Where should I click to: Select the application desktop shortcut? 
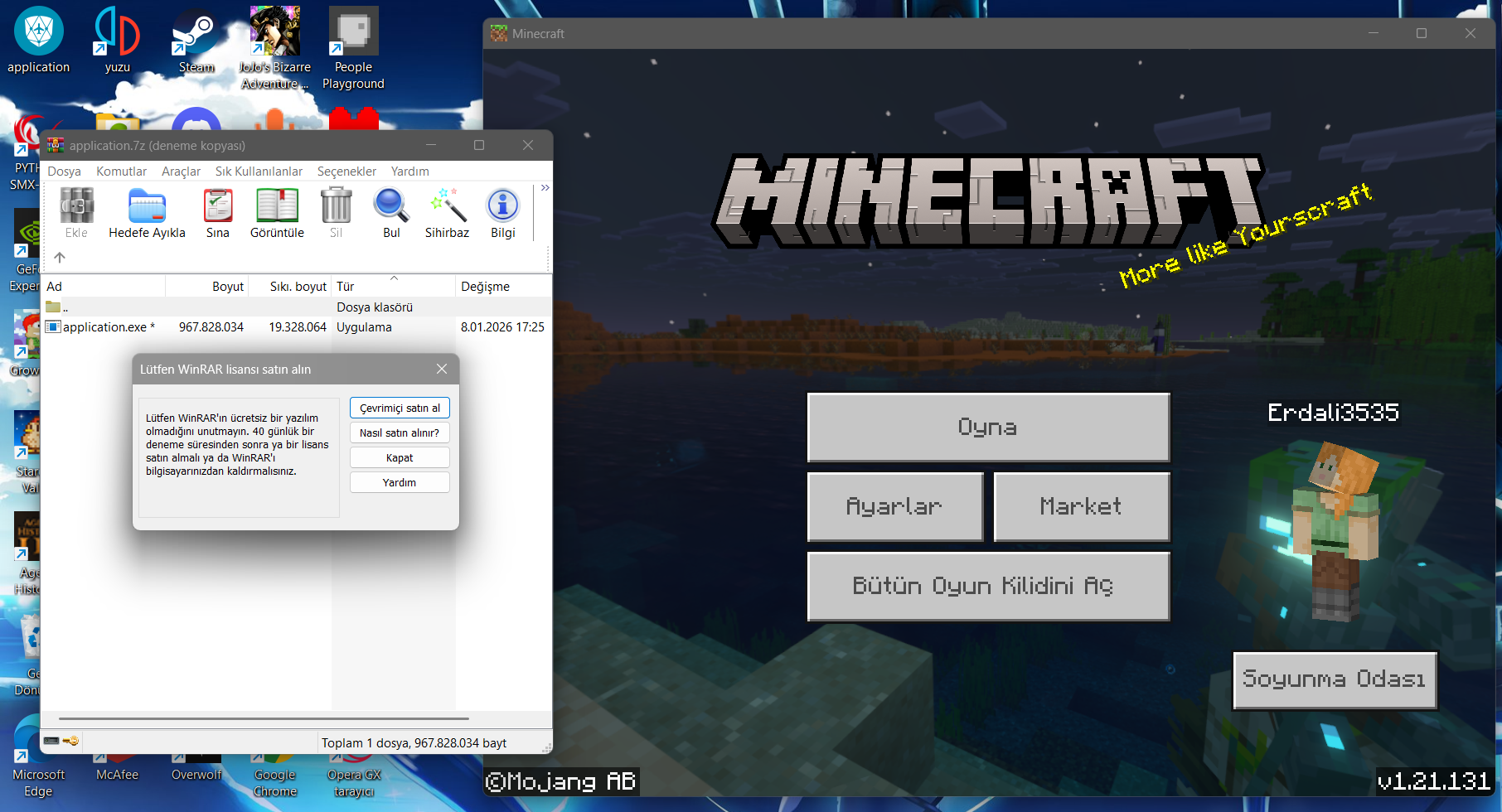tap(38, 40)
